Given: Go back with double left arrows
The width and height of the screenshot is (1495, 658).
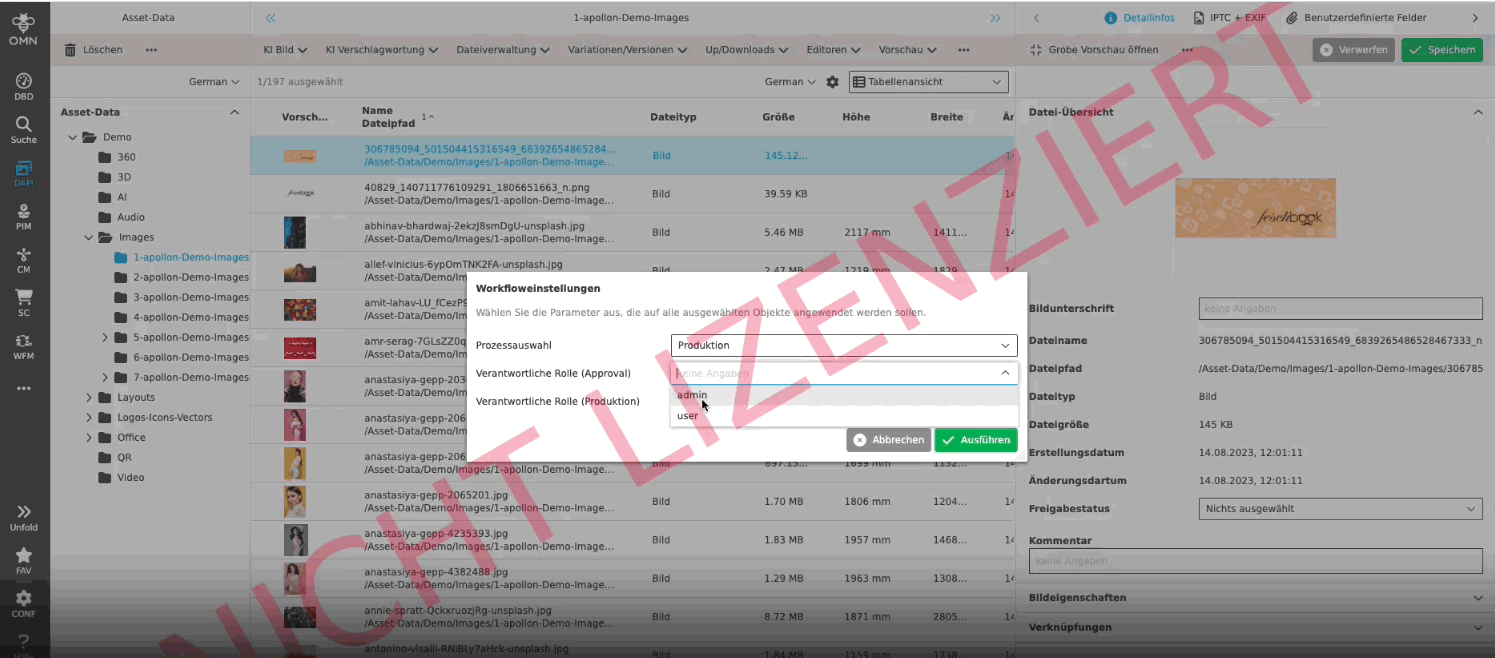Looking at the screenshot, I should (x=270, y=17).
